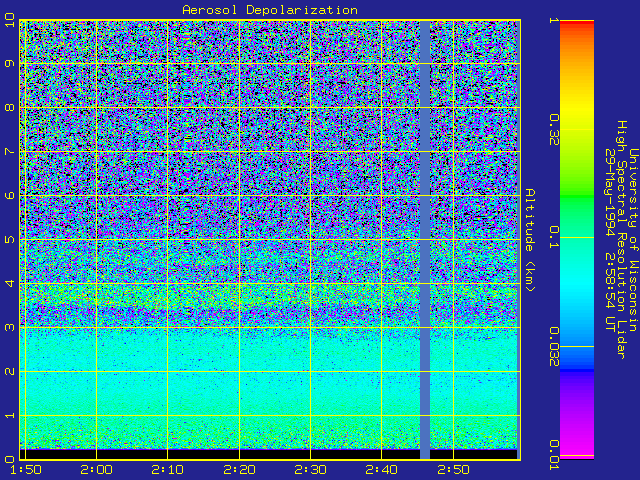This screenshot has width=640, height=480.
Task: Click the altitude tick label 8
Action: point(9,107)
